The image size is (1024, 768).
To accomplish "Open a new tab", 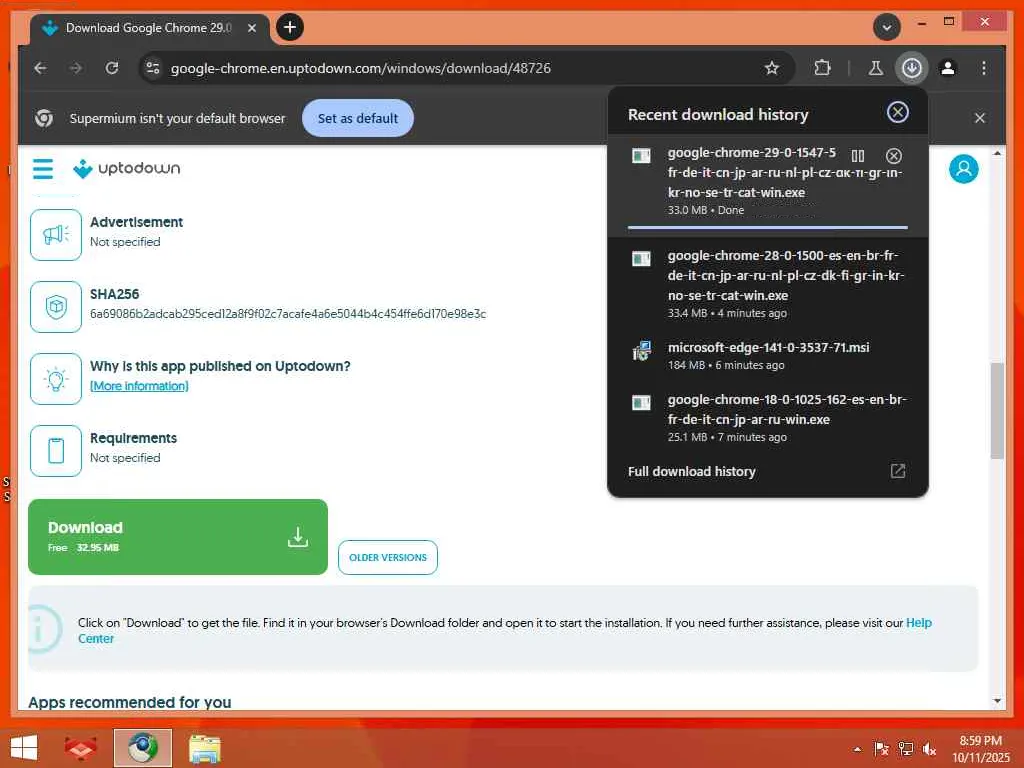I will pyautogui.click(x=290, y=27).
